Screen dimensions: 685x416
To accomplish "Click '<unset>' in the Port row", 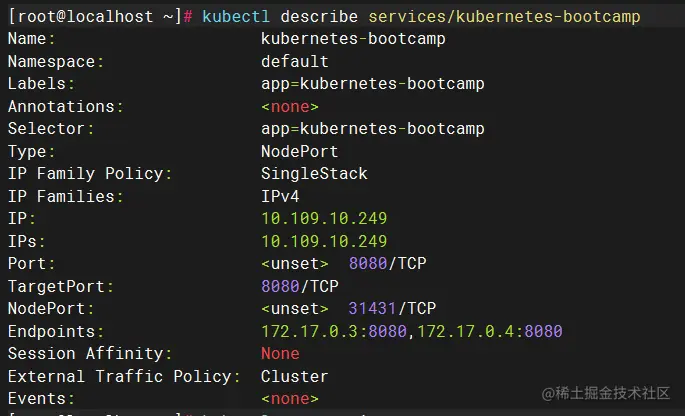I will coord(294,263).
